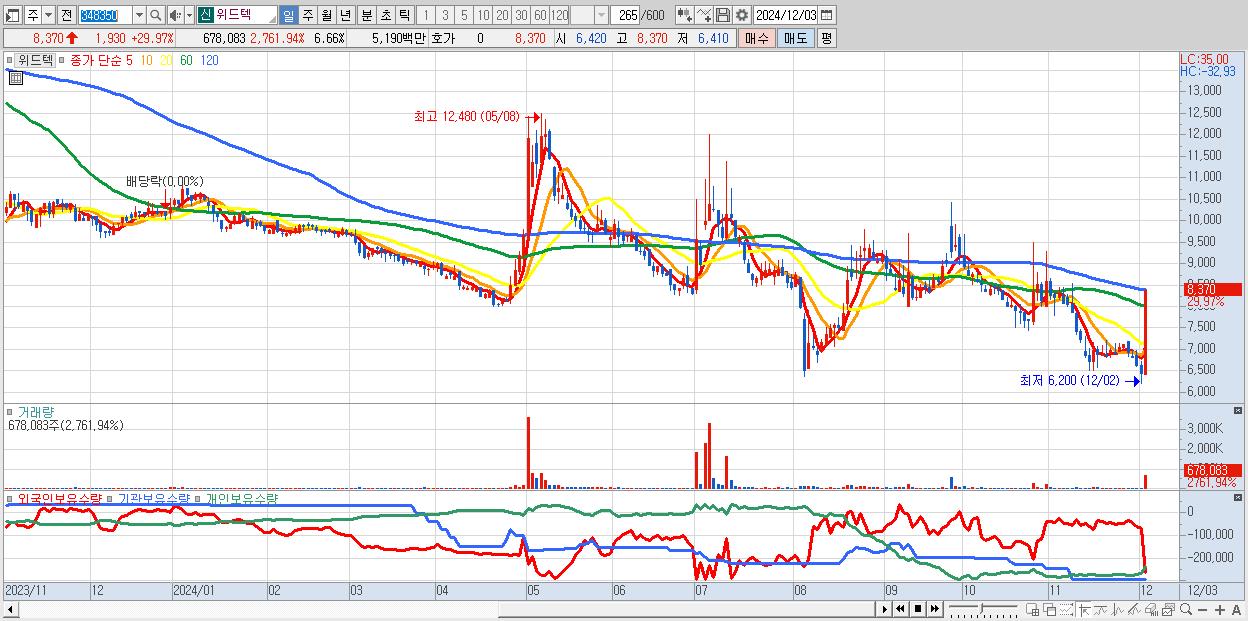
Task: Click the A text icon at bottom right
Action: (1237, 610)
